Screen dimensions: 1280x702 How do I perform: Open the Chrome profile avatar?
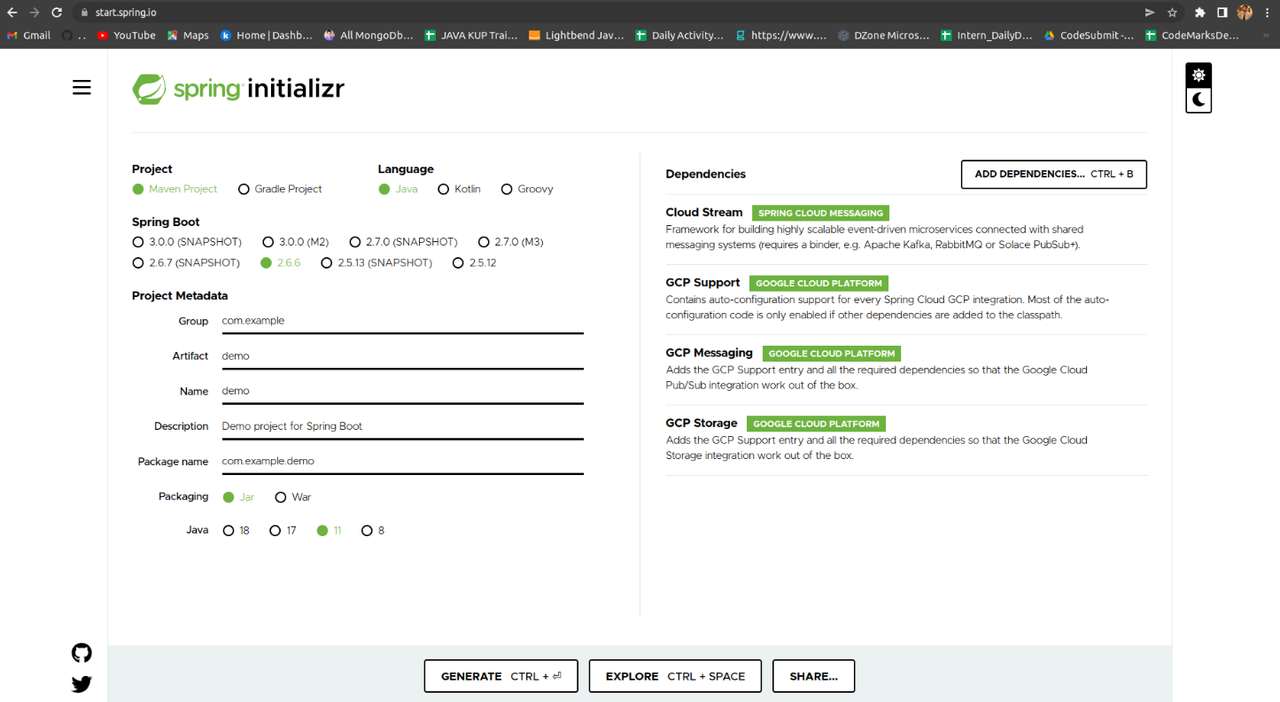(1245, 12)
